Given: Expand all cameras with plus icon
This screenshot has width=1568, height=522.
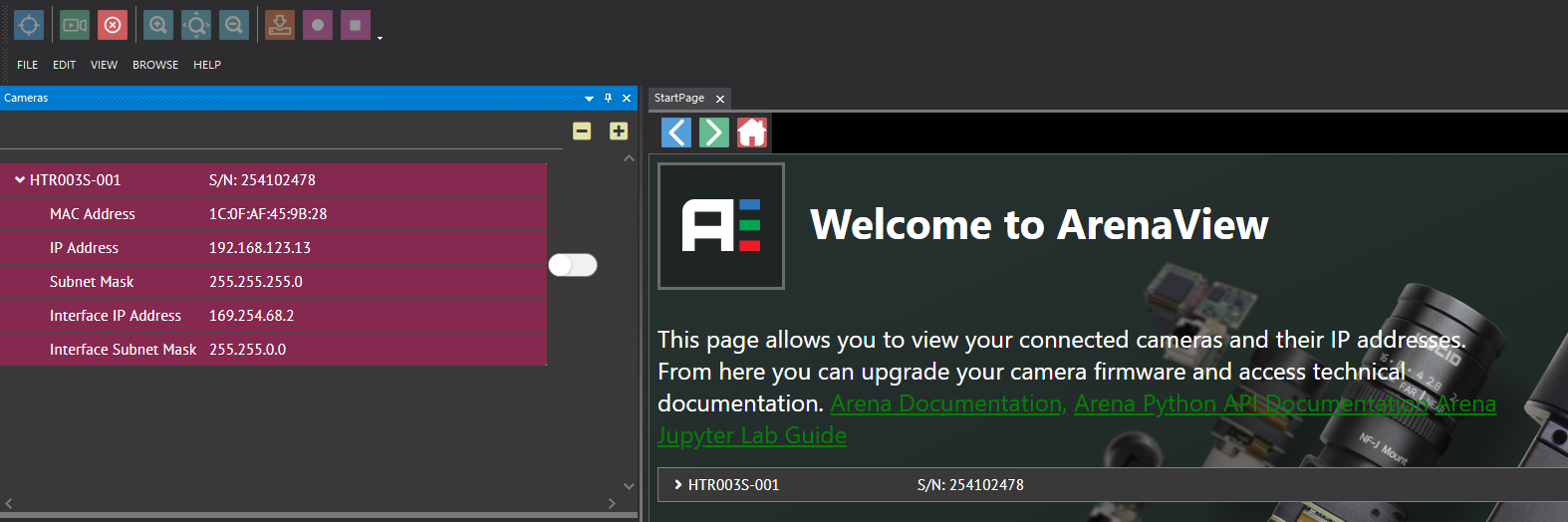Looking at the screenshot, I should coord(619,130).
